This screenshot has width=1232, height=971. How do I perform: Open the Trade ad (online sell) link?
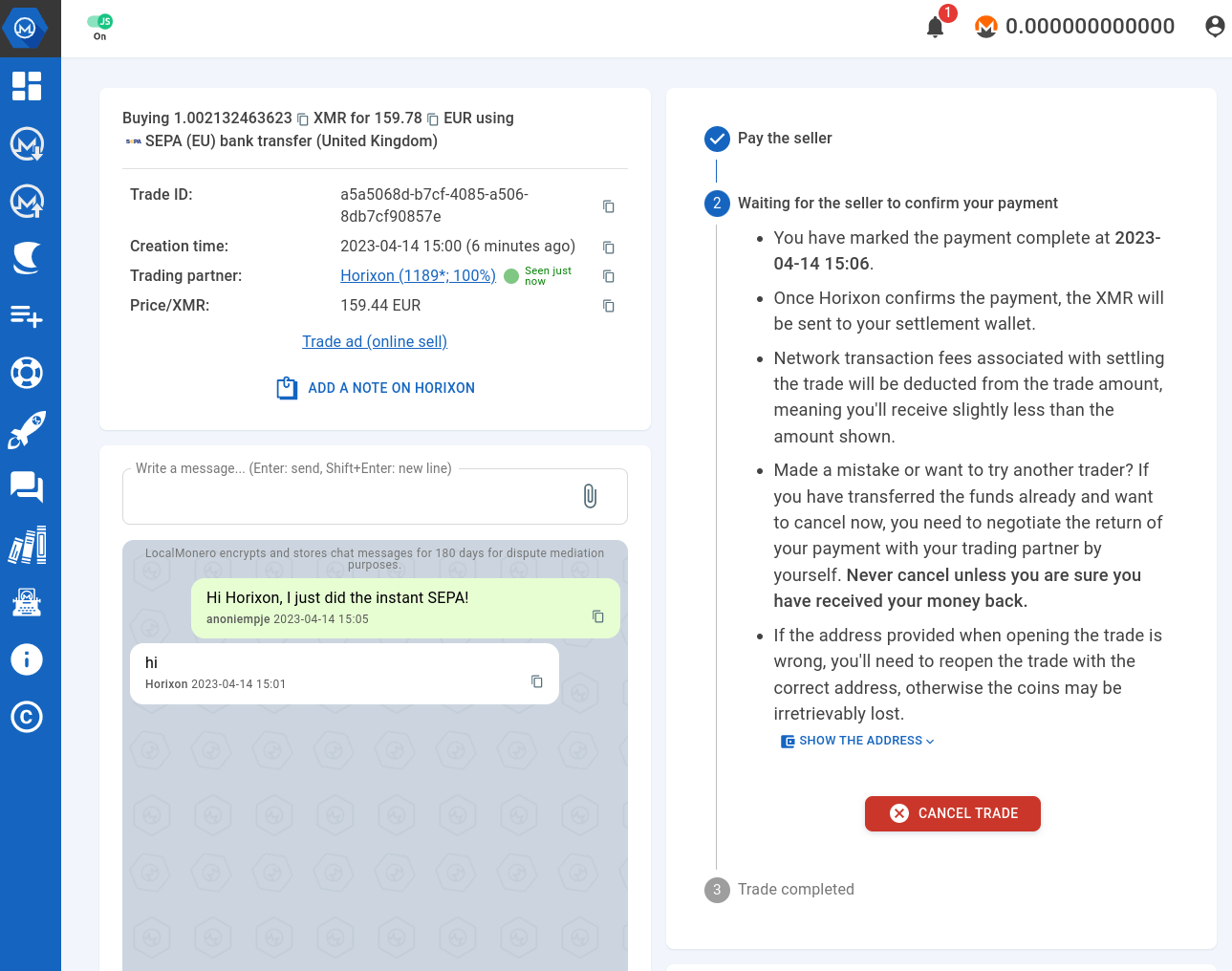click(x=375, y=341)
